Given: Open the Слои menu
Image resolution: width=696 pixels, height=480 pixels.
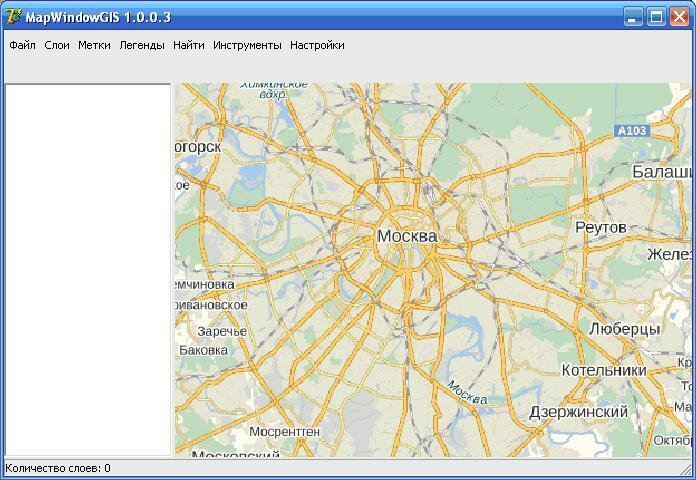Looking at the screenshot, I should click(x=57, y=45).
